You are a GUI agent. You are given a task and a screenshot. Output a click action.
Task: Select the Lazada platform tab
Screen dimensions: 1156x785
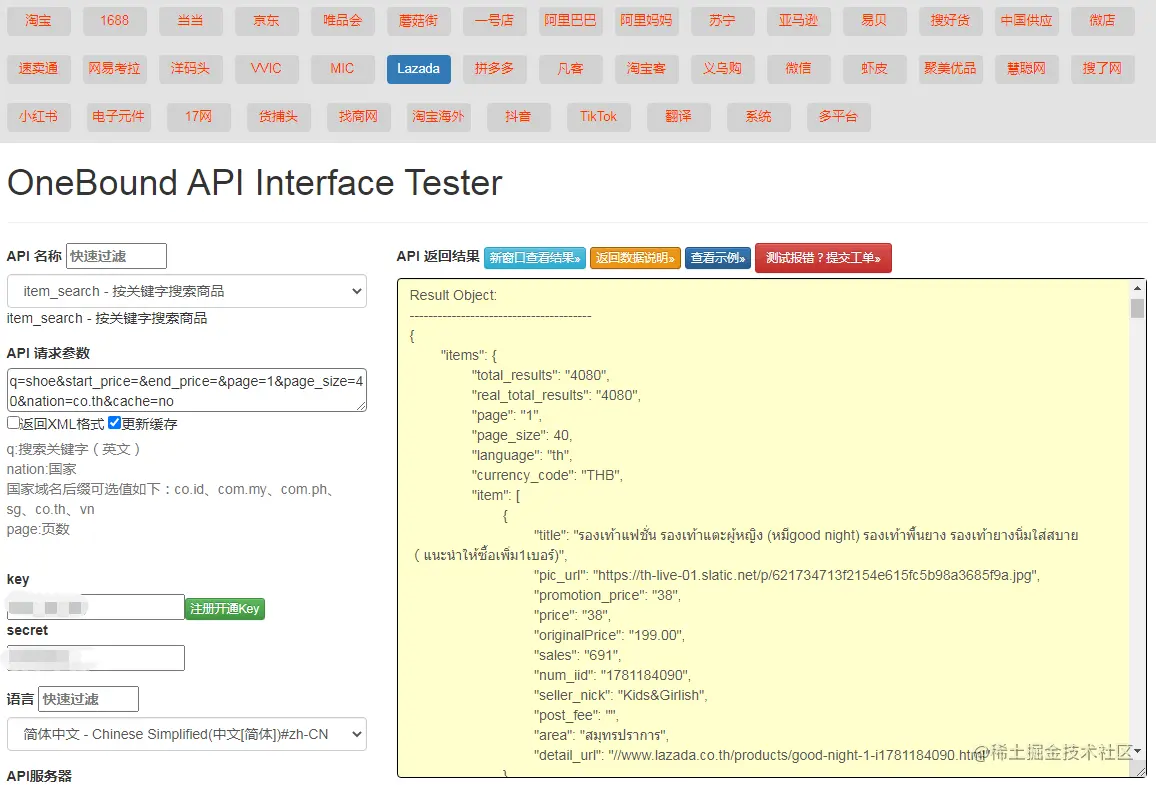click(418, 68)
